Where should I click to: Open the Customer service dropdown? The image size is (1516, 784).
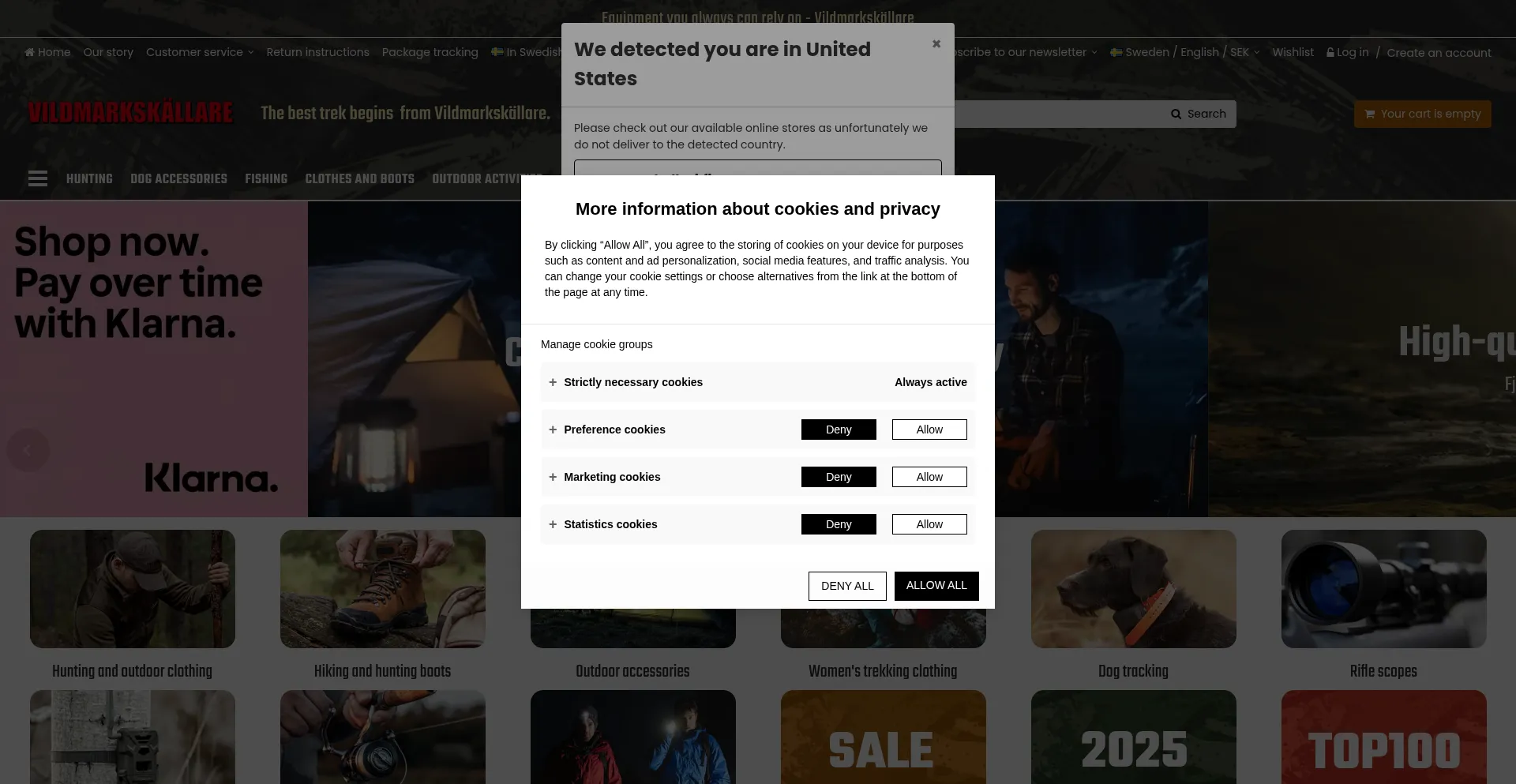[x=199, y=52]
